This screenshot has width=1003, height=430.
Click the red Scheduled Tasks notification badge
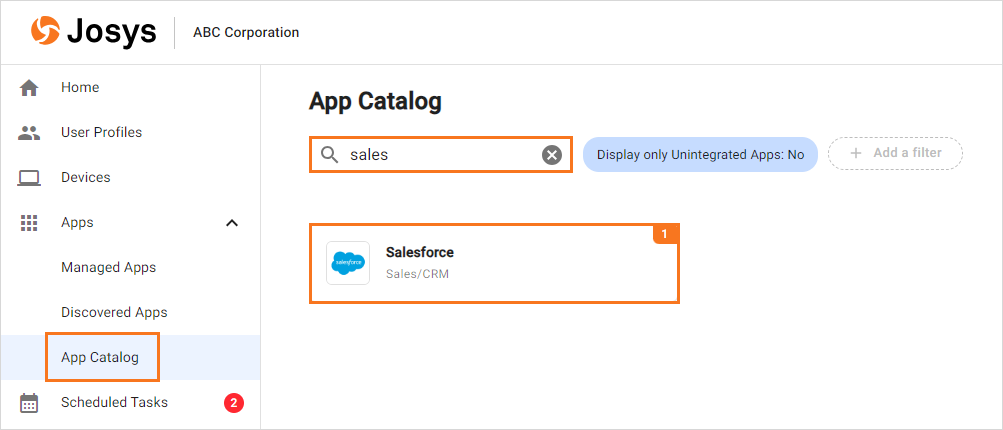tap(233, 403)
